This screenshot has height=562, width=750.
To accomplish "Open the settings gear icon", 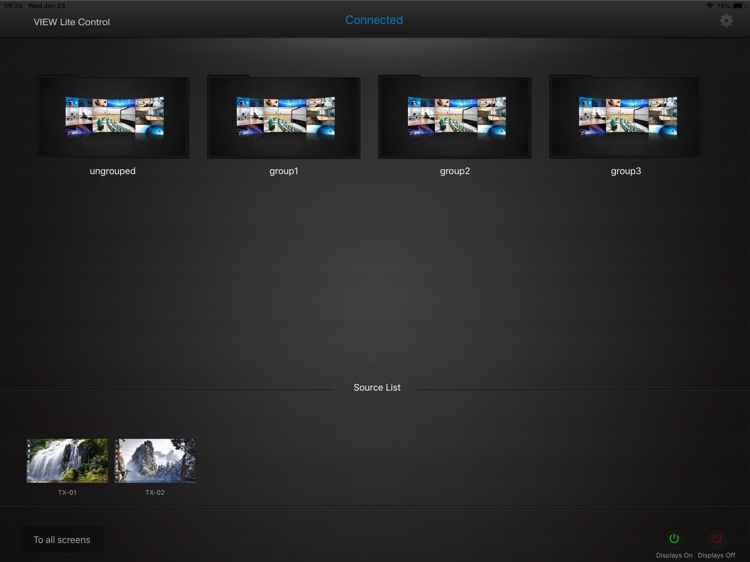I will [726, 21].
